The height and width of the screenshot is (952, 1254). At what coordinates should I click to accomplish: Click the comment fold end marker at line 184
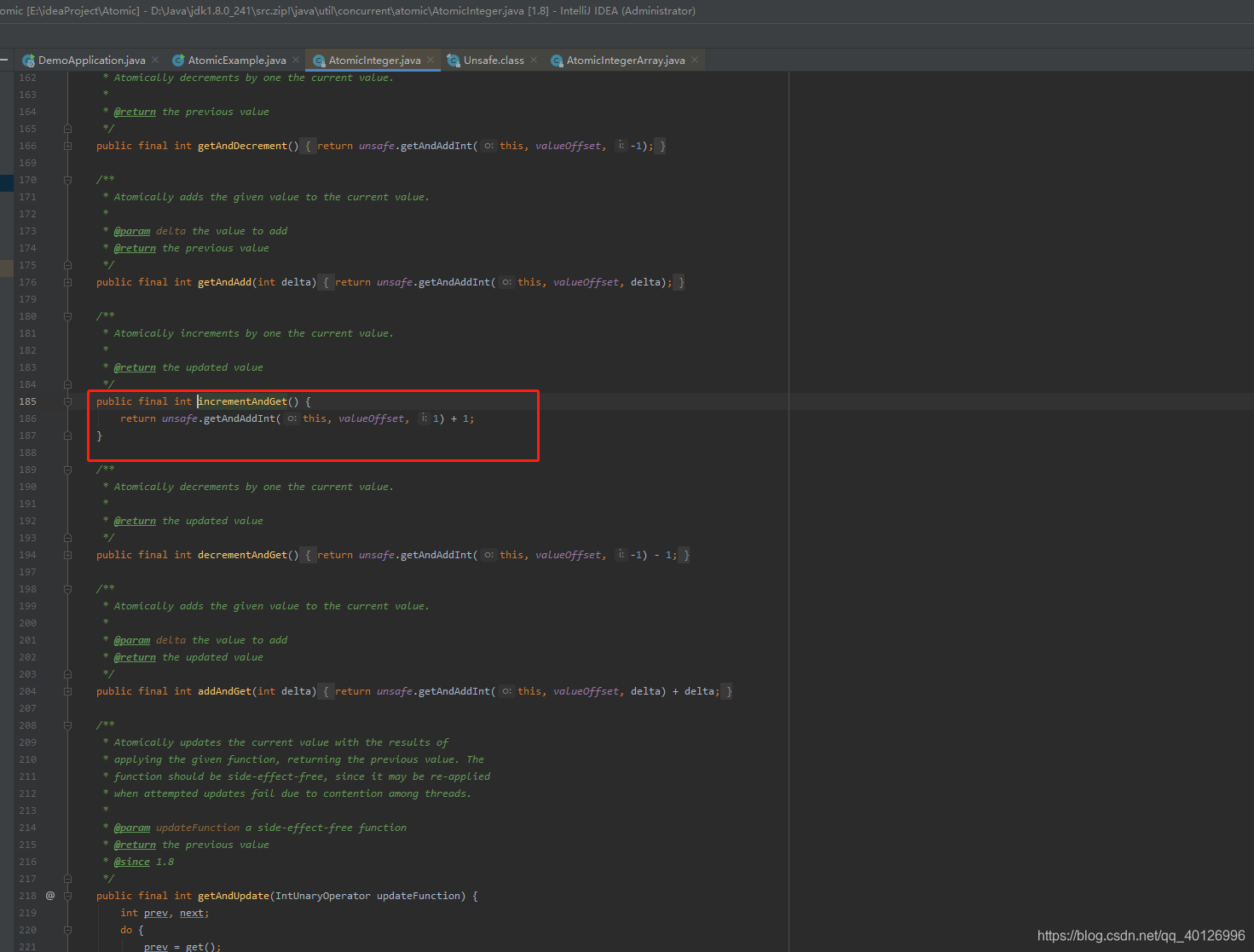coord(67,384)
